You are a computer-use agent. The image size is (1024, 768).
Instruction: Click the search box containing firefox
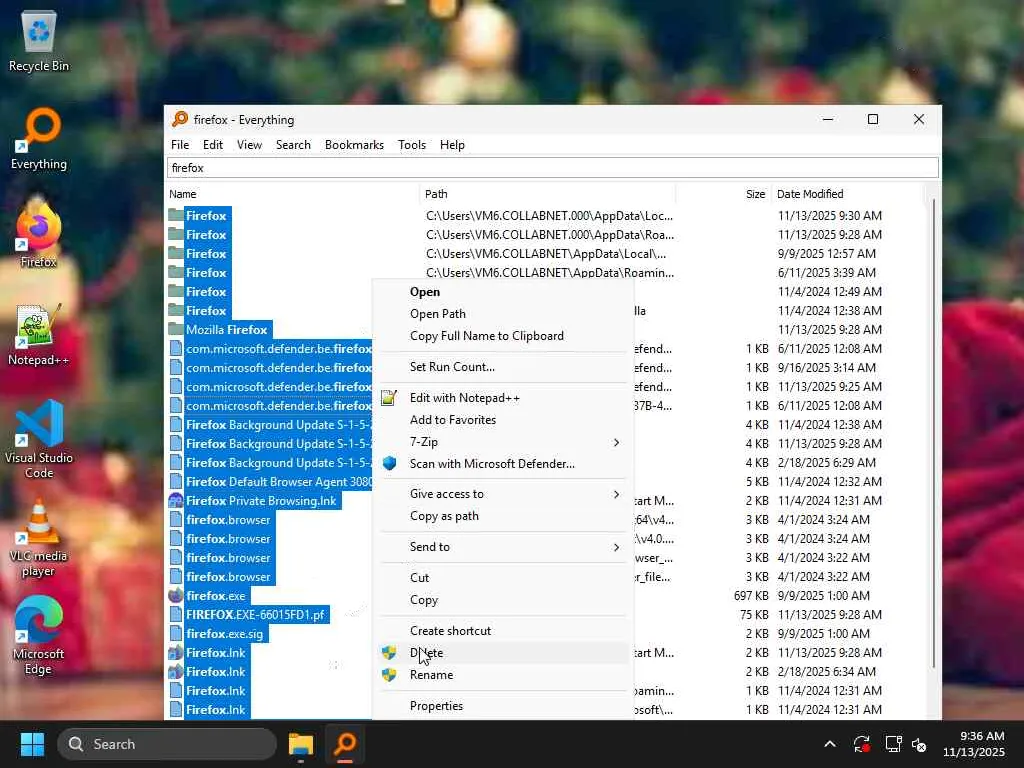[552, 168]
